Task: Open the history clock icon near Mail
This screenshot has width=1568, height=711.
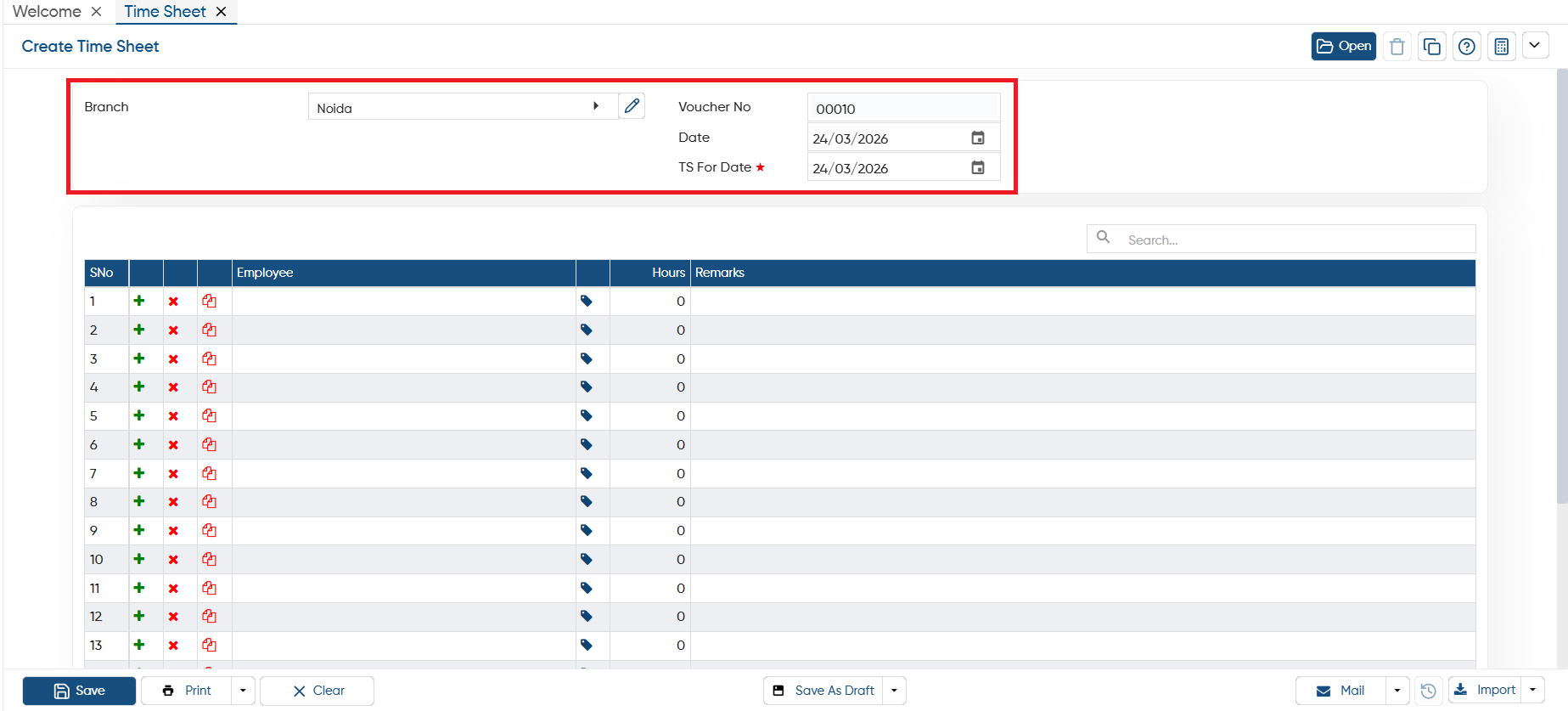Action: coord(1429,691)
